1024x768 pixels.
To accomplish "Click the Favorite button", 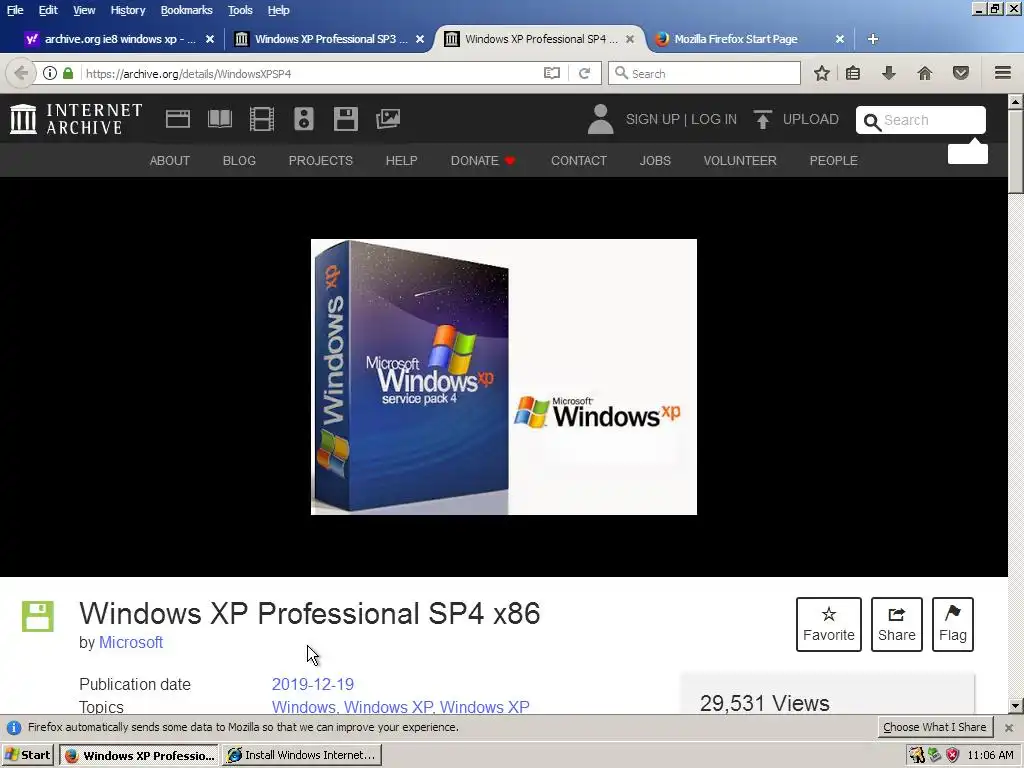I will [x=829, y=624].
